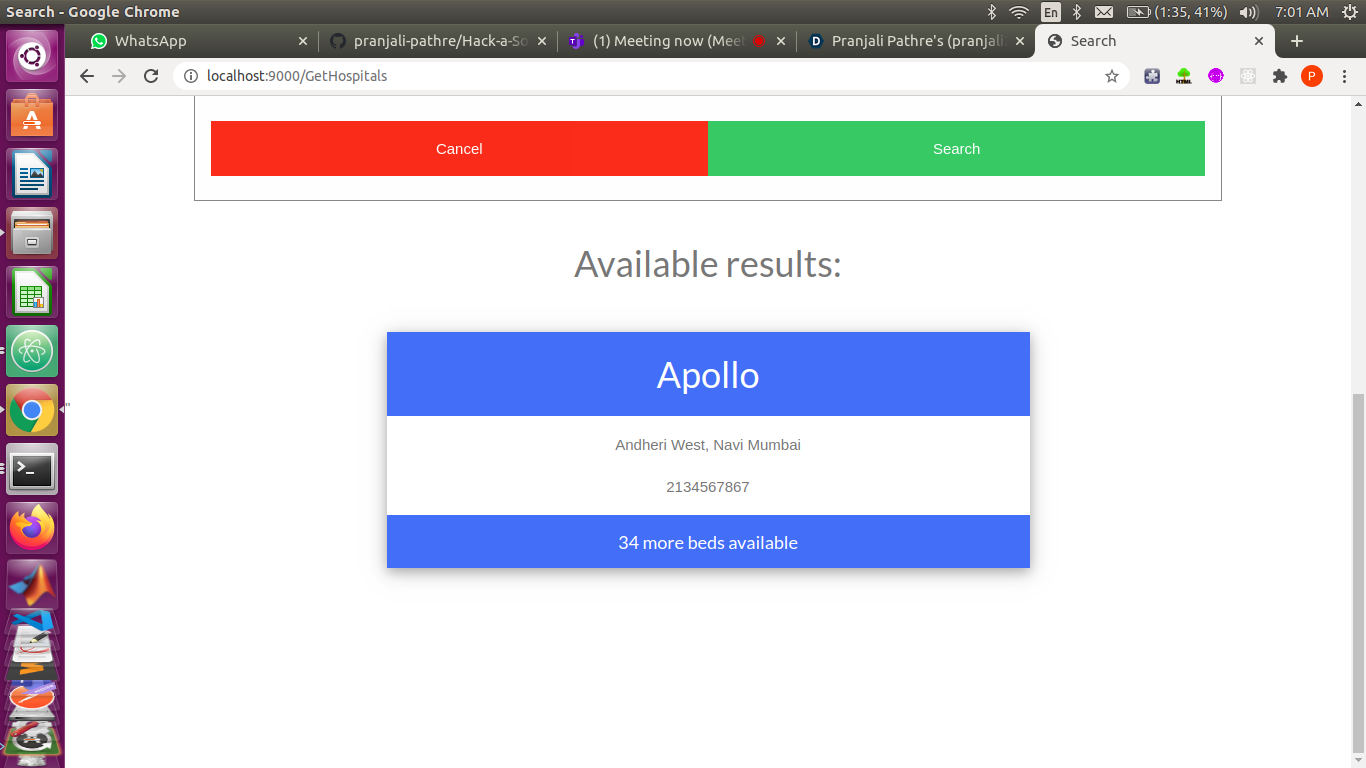Click the address bar showing localhost:9000/GetHospitals
The width and height of the screenshot is (1366, 768).
[650, 76]
